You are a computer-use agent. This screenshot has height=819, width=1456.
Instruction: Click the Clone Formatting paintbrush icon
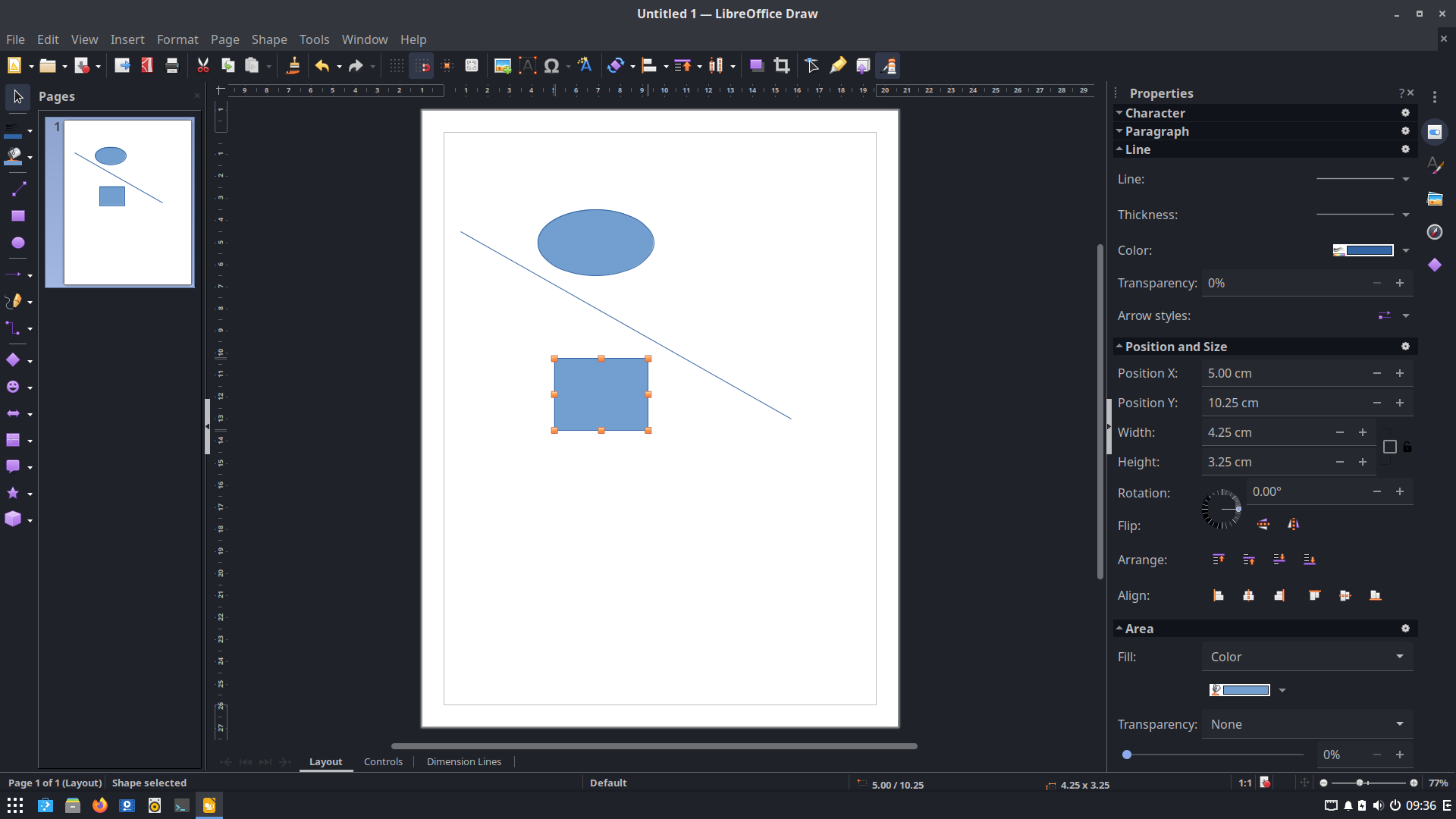click(293, 66)
